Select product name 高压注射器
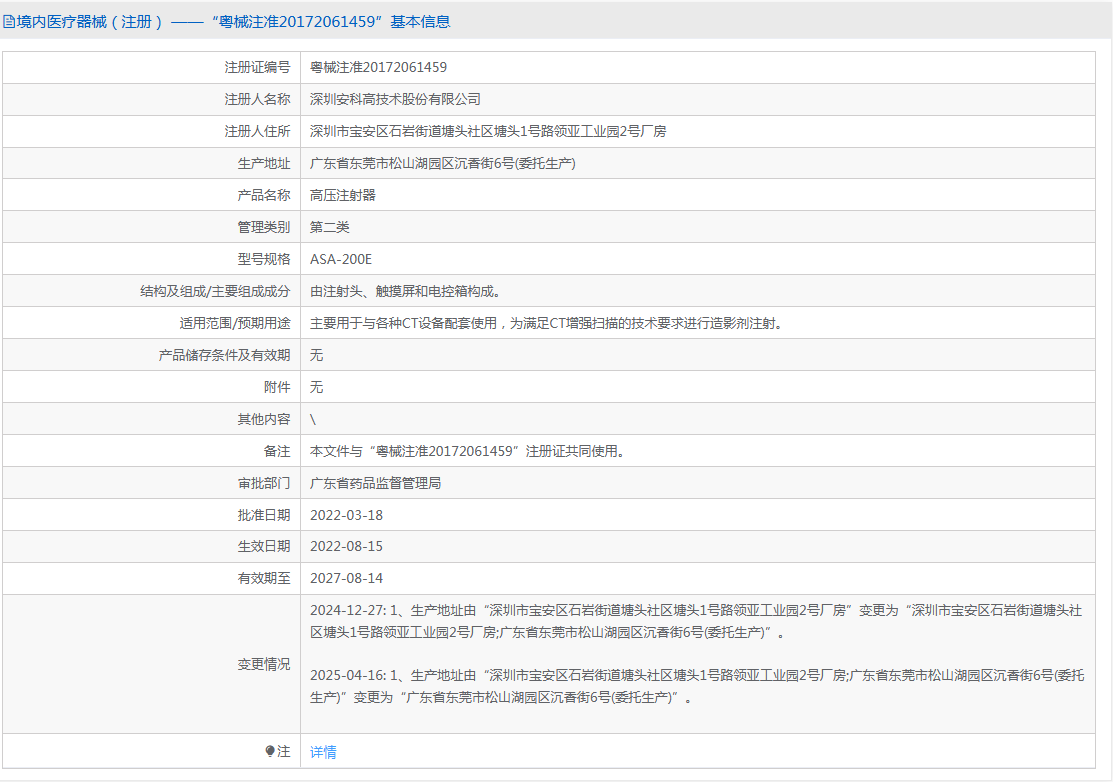 point(343,195)
